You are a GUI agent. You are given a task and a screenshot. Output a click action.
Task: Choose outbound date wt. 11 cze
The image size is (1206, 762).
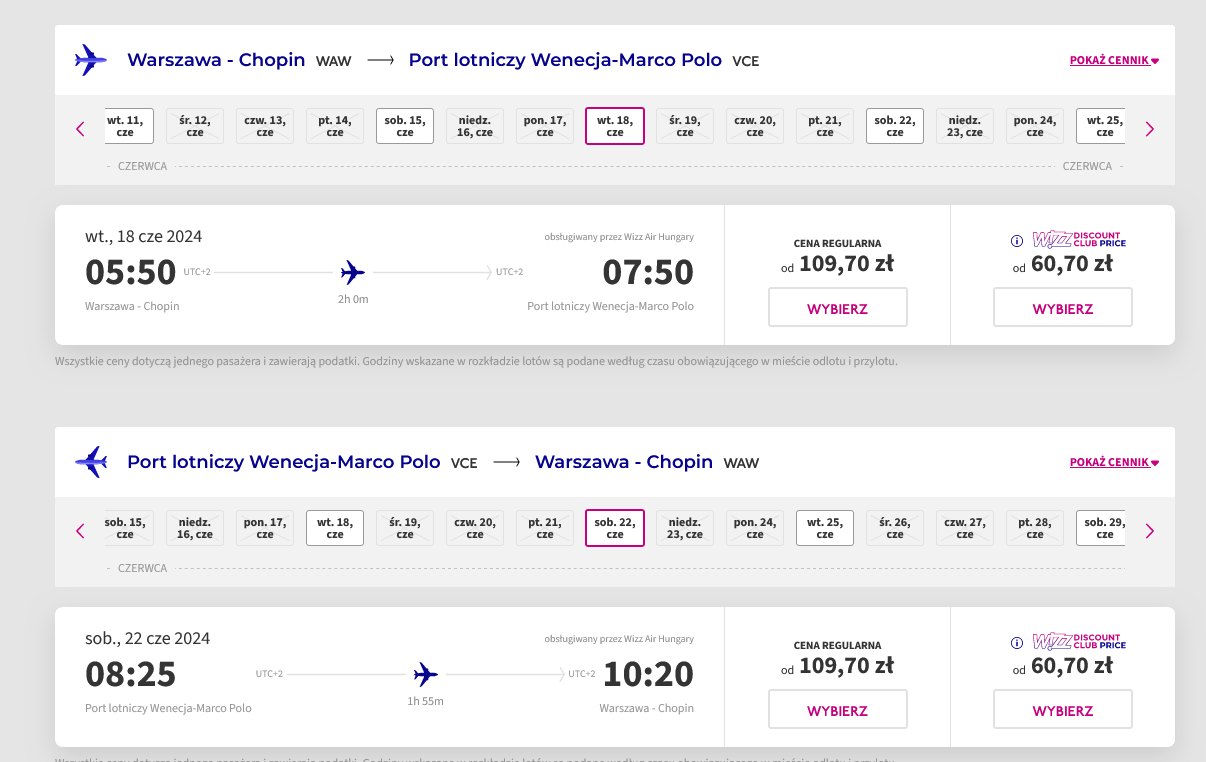coord(128,126)
